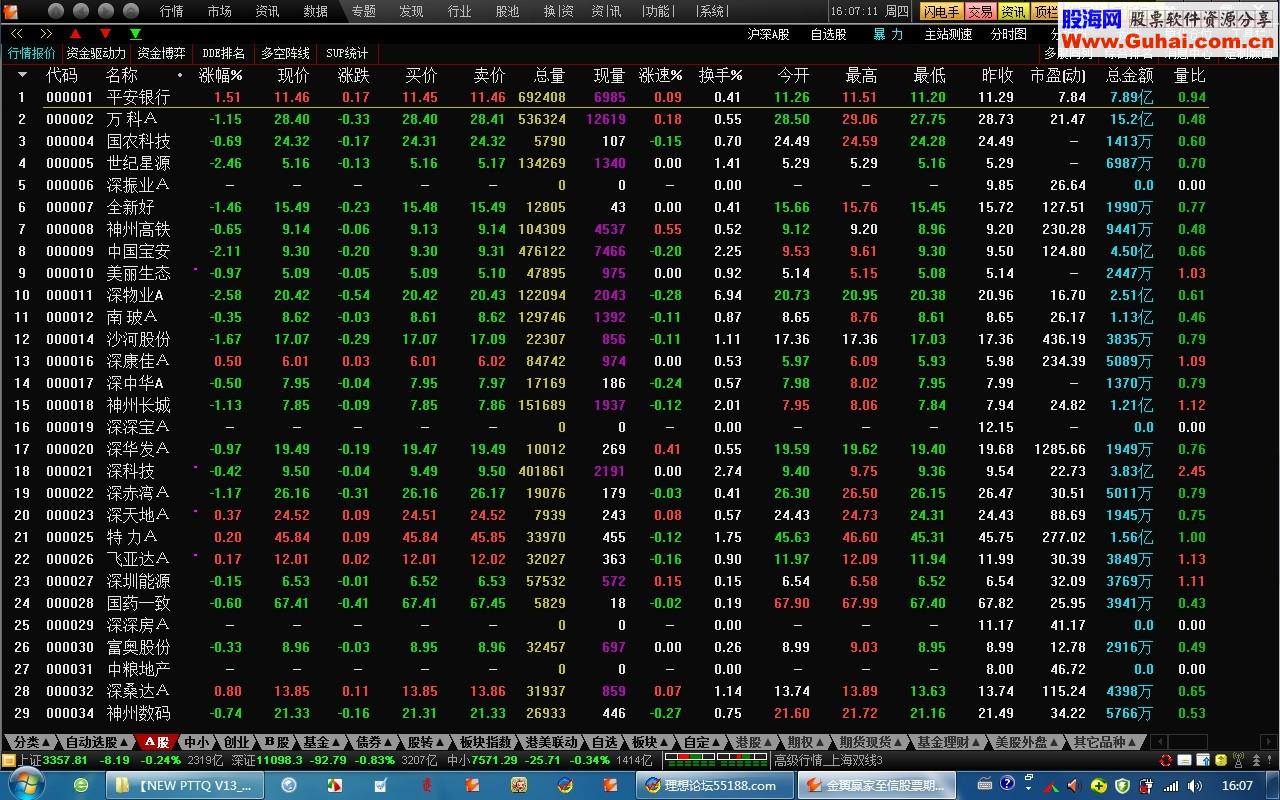Open the 行情 menu
This screenshot has height=800, width=1280.
[172, 11]
